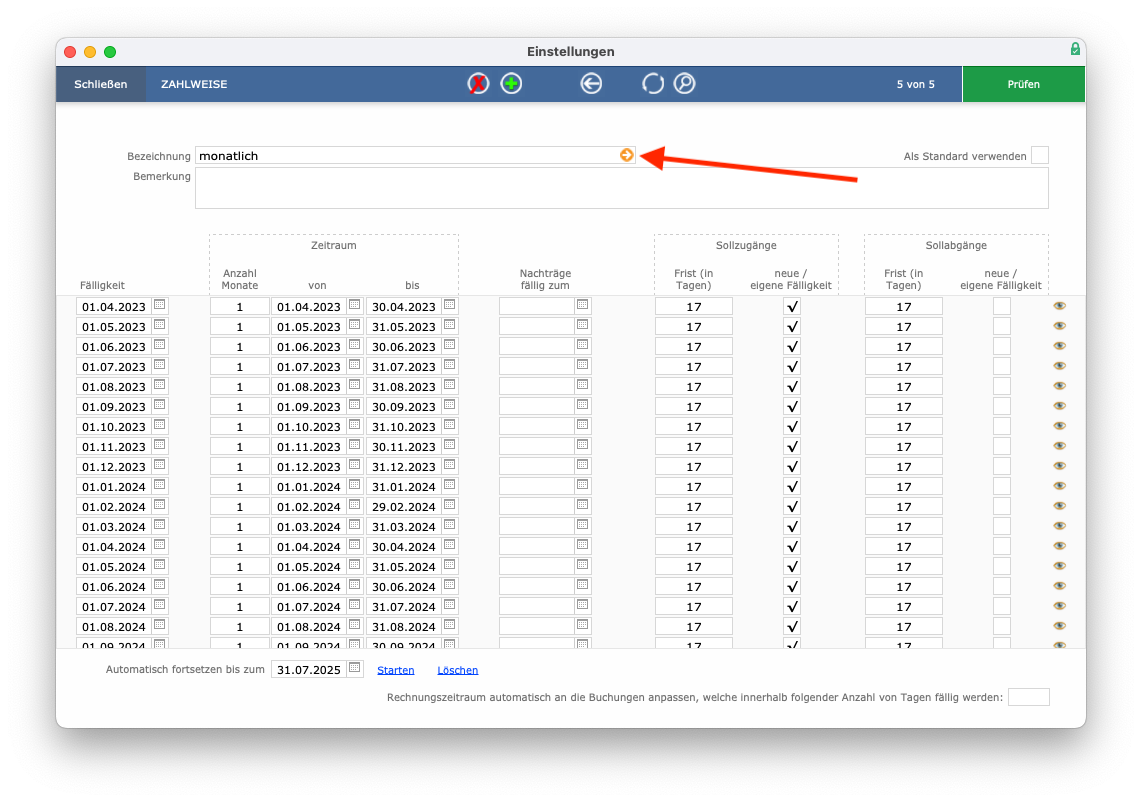
Task: Open search with the magnifier icon
Action: (x=685, y=84)
